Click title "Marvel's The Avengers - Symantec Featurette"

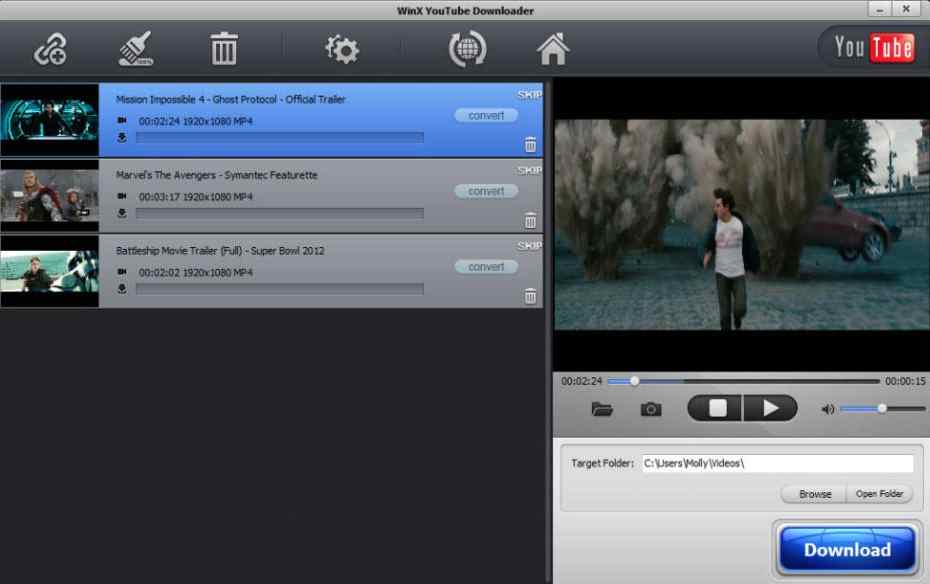tap(216, 175)
